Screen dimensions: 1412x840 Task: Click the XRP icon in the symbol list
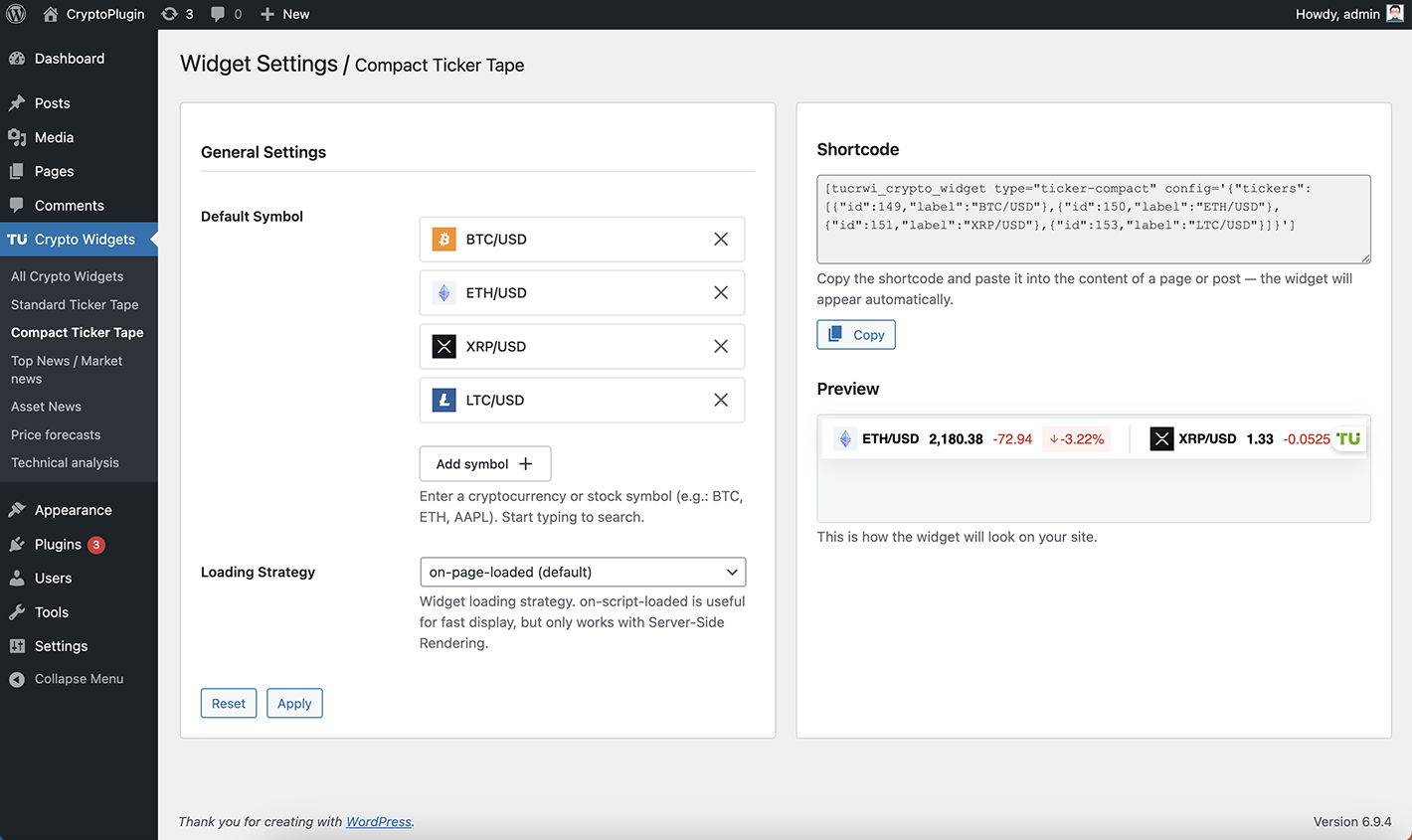pyautogui.click(x=443, y=346)
